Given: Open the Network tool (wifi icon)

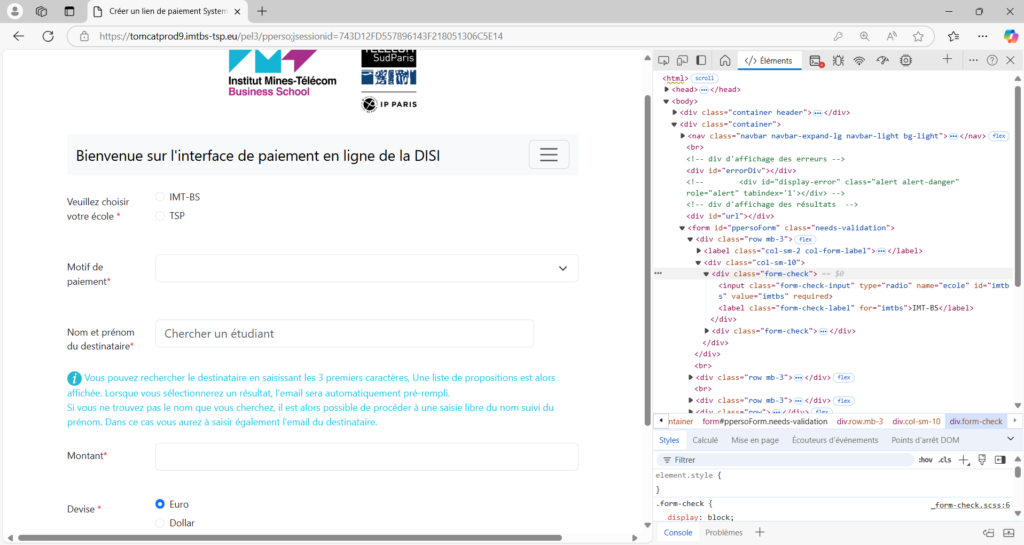Looking at the screenshot, I should tap(859, 61).
